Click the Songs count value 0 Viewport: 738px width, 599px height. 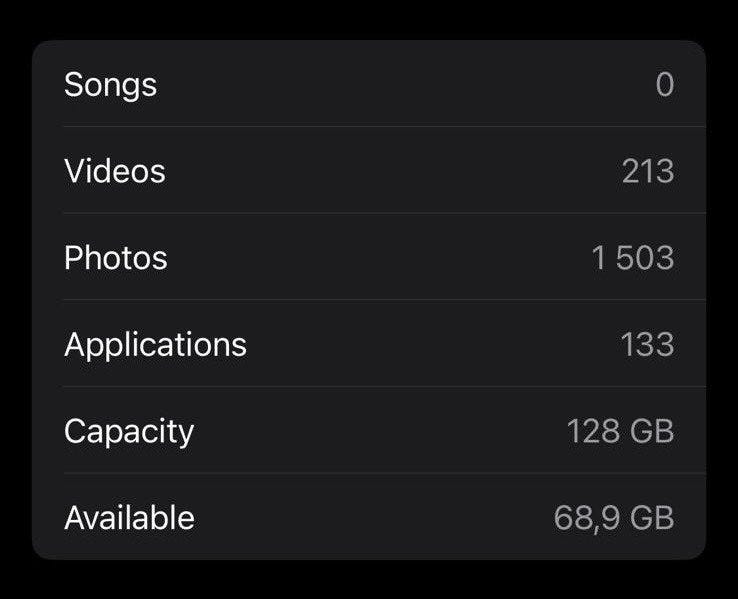click(x=664, y=85)
